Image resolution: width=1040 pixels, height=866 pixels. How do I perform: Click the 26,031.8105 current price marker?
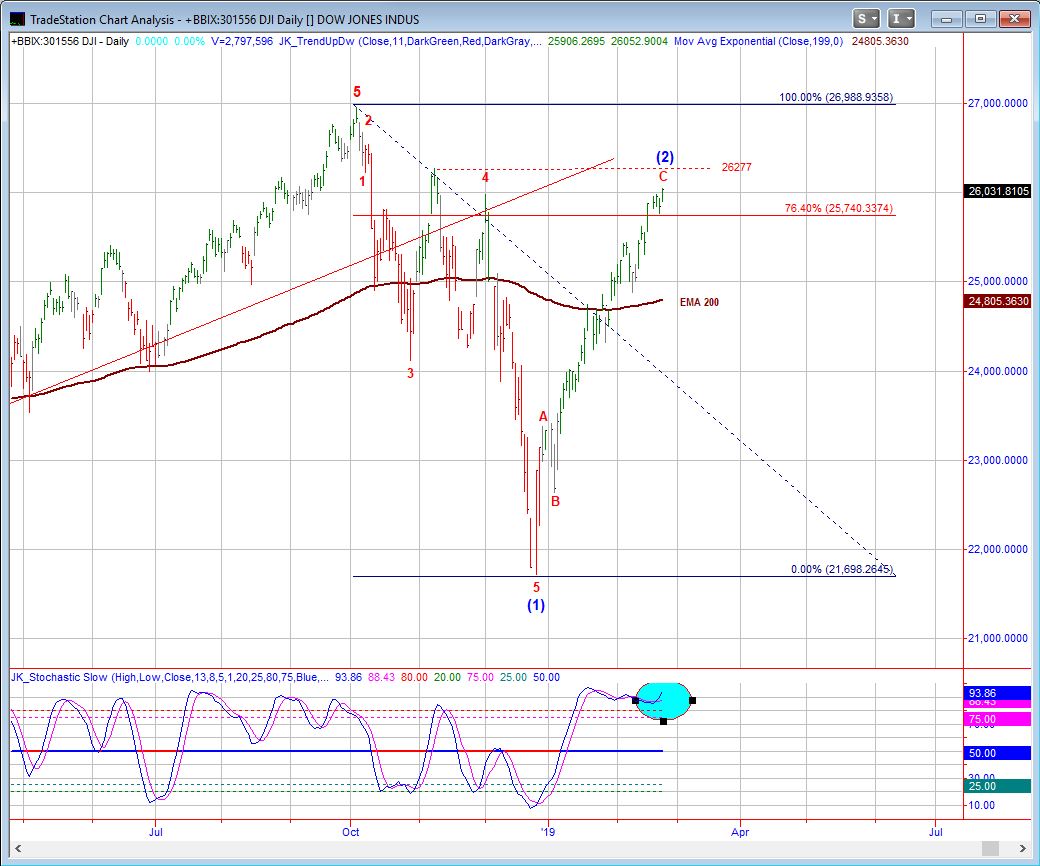coord(998,192)
